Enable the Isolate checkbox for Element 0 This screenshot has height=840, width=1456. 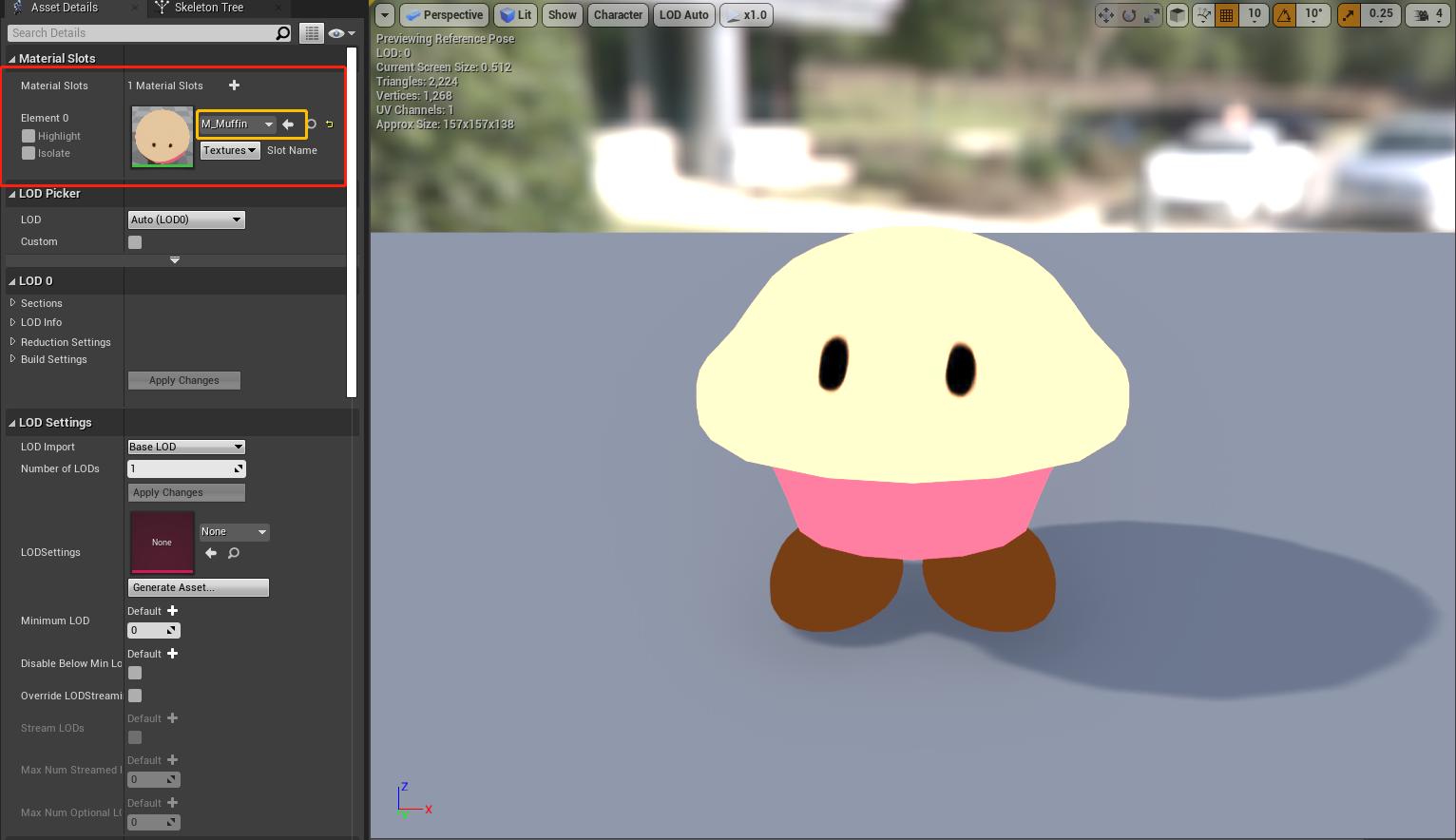[x=29, y=153]
